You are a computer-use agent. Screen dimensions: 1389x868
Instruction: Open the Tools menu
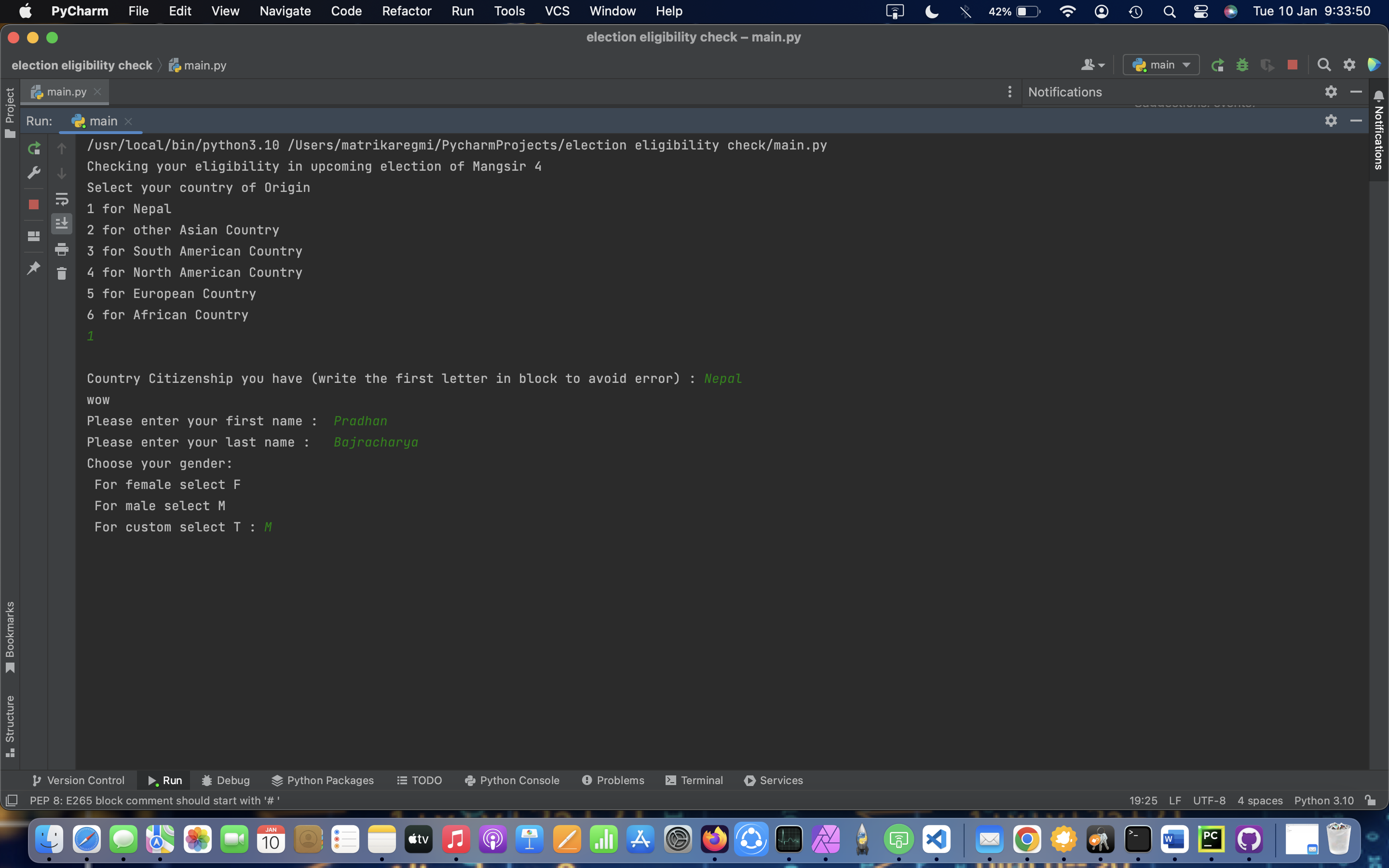tap(509, 11)
